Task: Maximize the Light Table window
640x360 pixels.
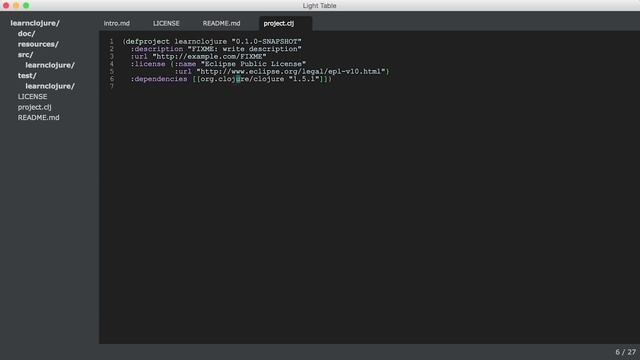Action: (26, 5)
